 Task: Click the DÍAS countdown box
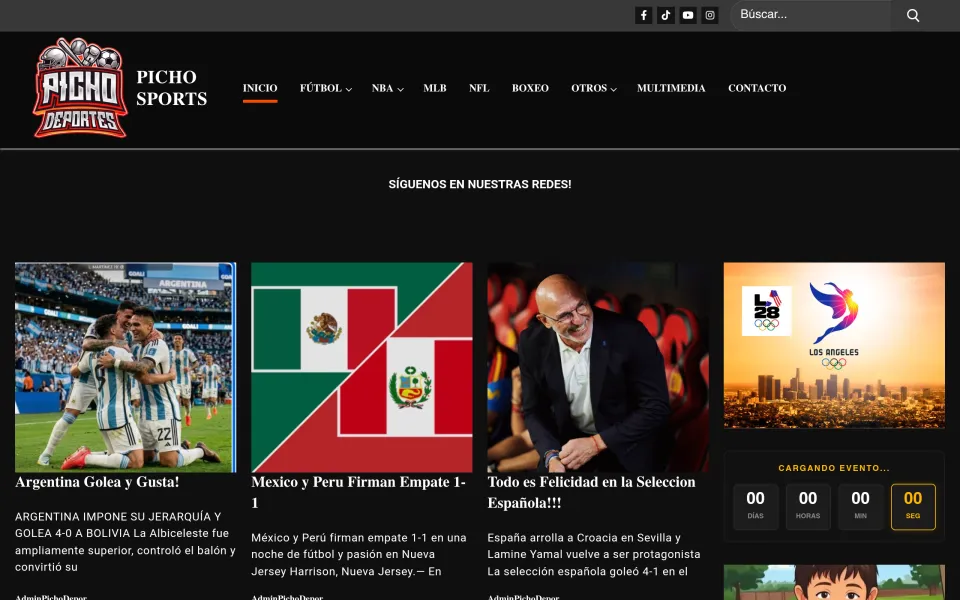[x=756, y=506]
